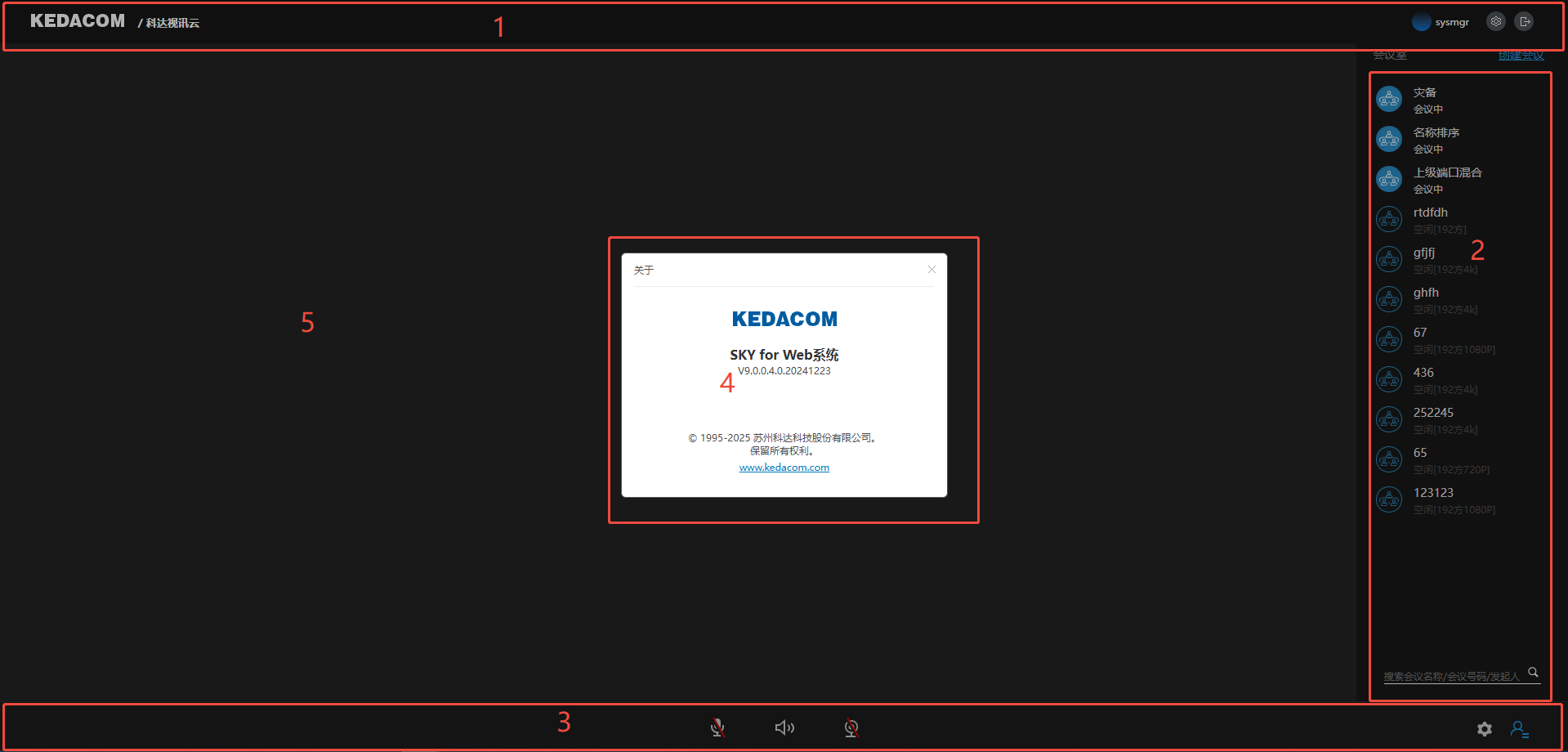Screen dimensions: 1568x752
Task: Click the ghfh meeting room icon
Action: 1389,300
